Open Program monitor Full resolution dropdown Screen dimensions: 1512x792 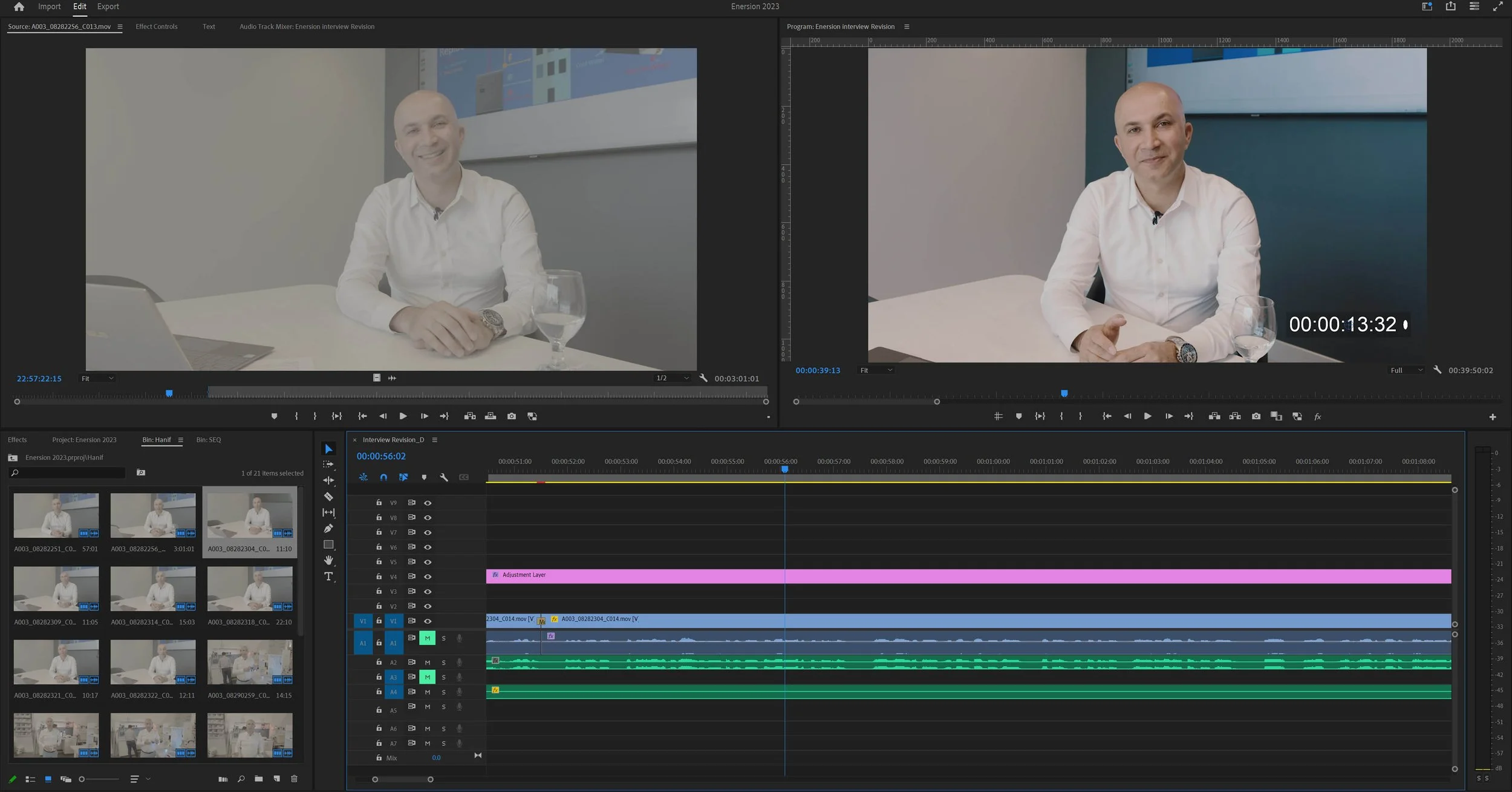1406,370
